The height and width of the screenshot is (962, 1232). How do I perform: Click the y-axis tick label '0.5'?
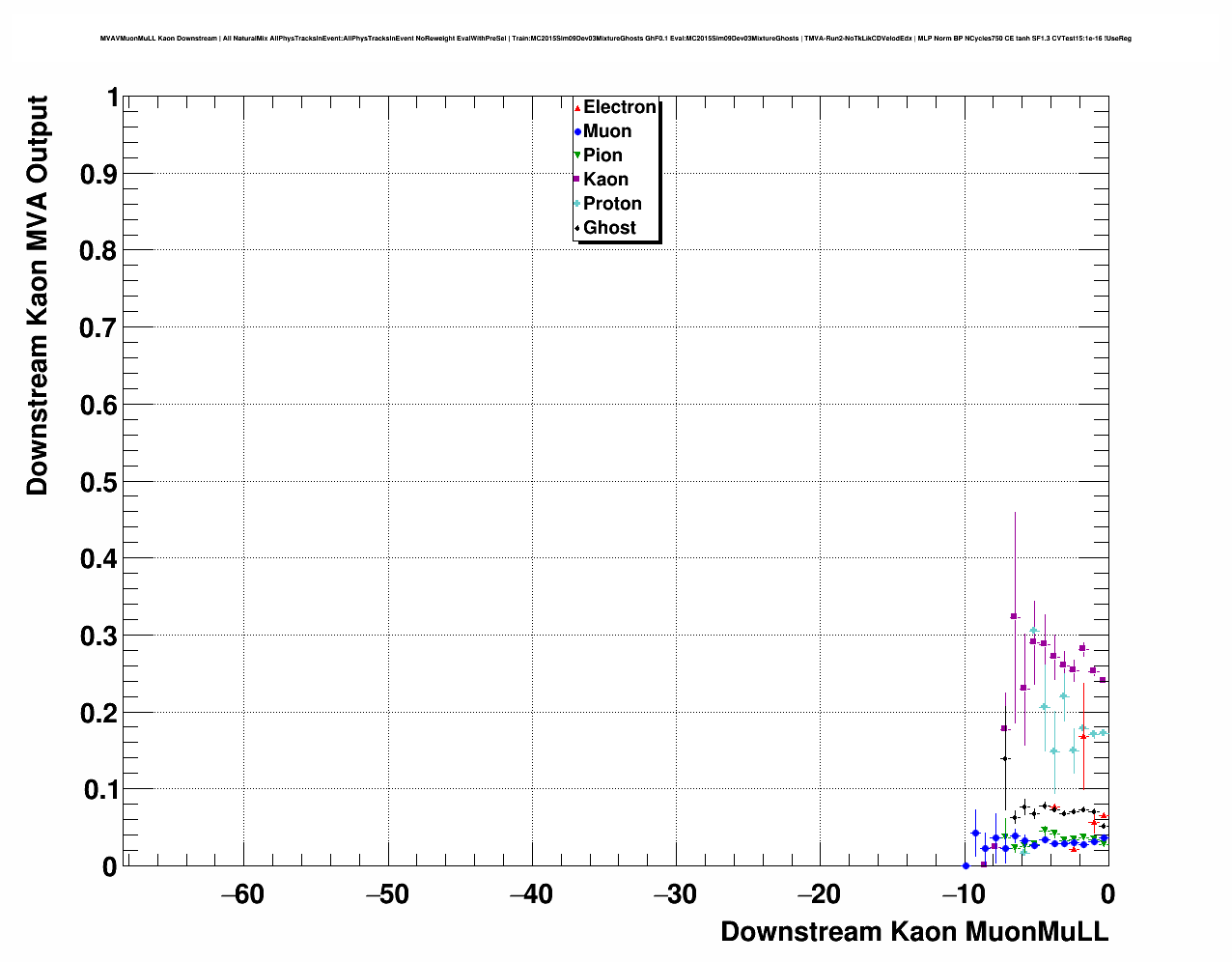tap(100, 482)
